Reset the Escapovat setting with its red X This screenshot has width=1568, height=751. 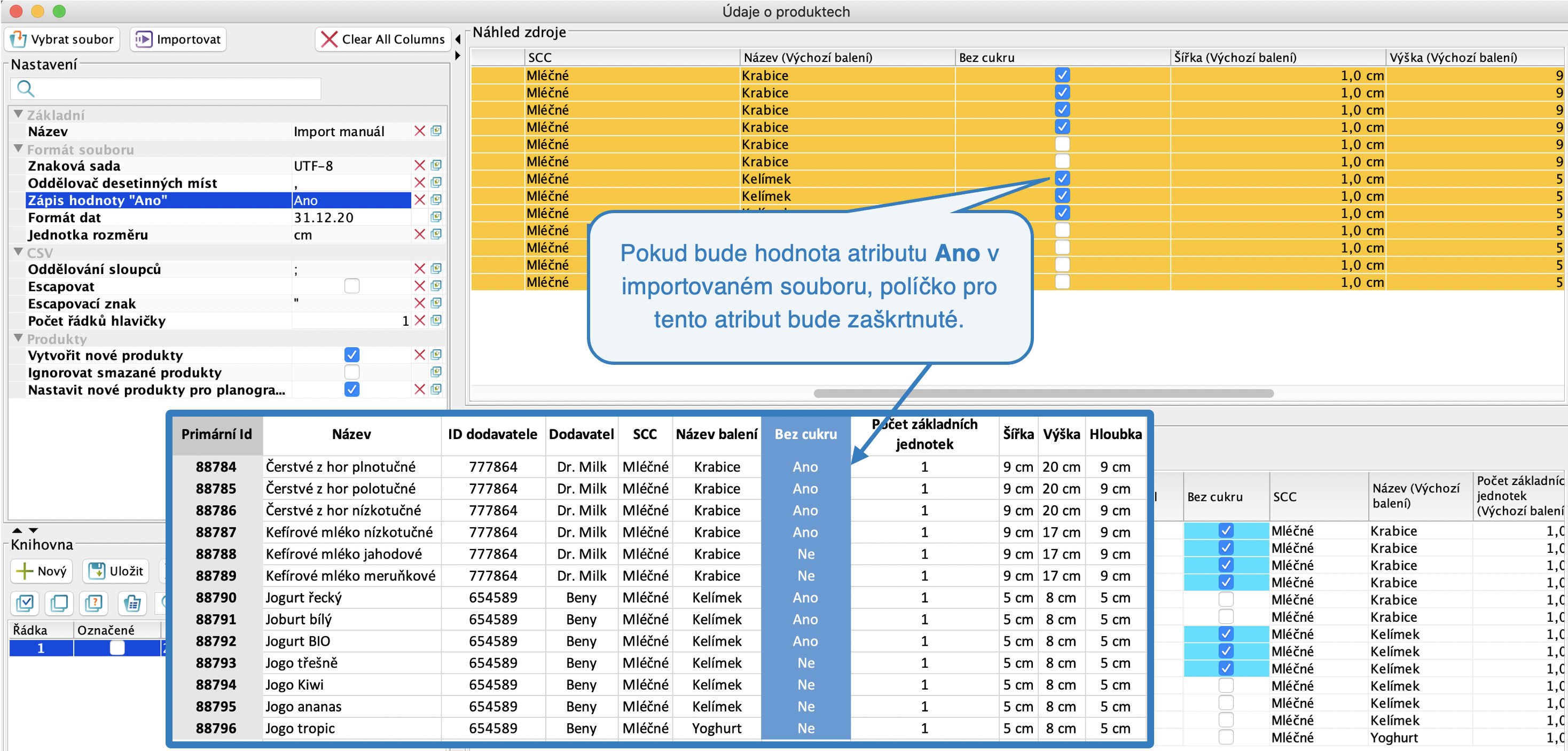(419, 286)
